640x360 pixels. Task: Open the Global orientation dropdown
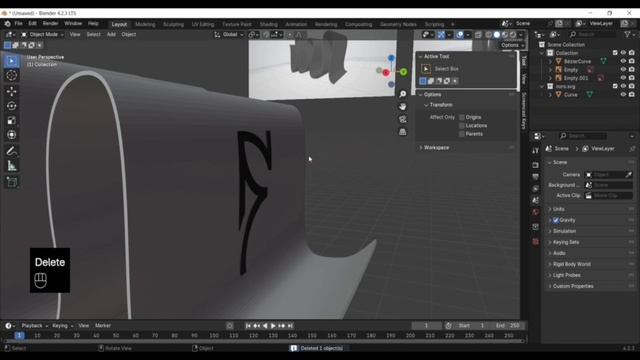point(229,35)
